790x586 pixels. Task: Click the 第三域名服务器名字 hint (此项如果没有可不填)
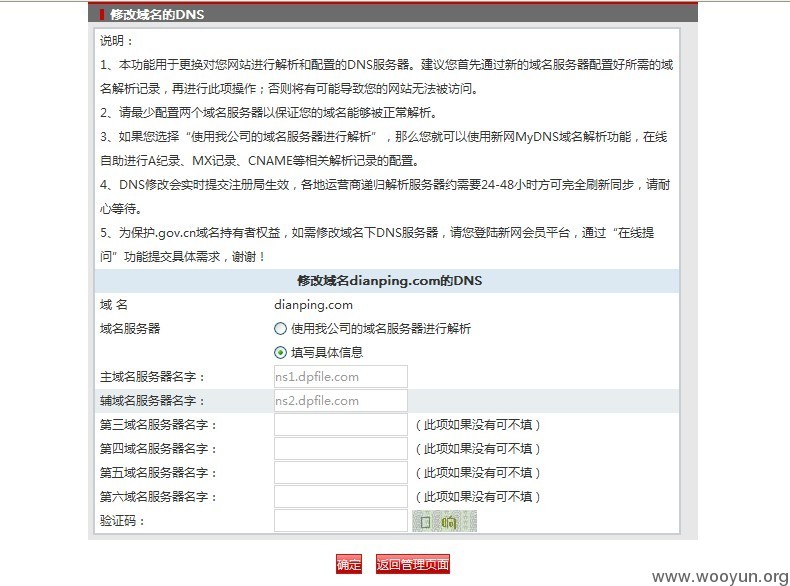pyautogui.click(x=478, y=425)
